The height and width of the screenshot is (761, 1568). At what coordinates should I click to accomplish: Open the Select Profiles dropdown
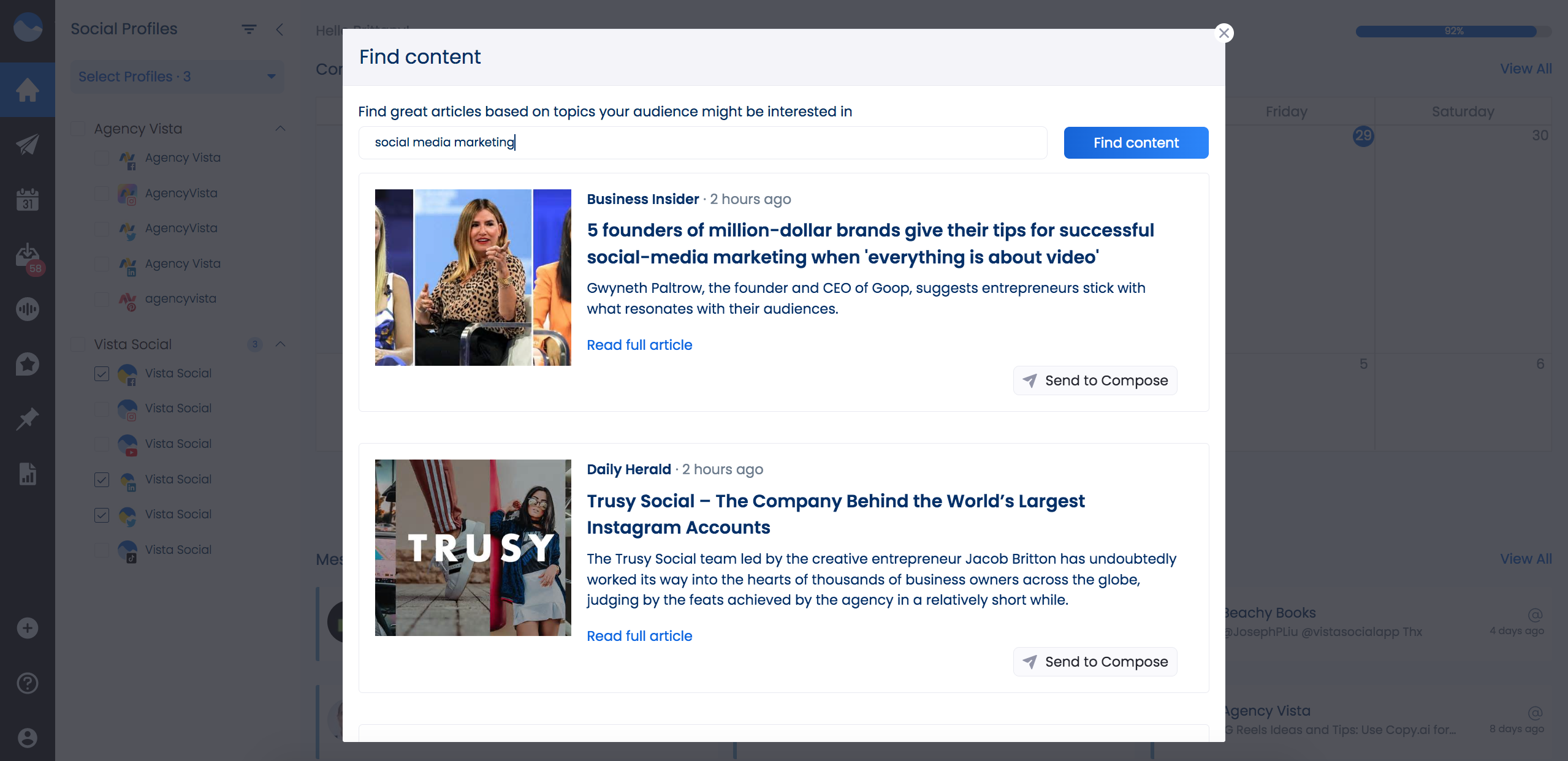point(177,76)
